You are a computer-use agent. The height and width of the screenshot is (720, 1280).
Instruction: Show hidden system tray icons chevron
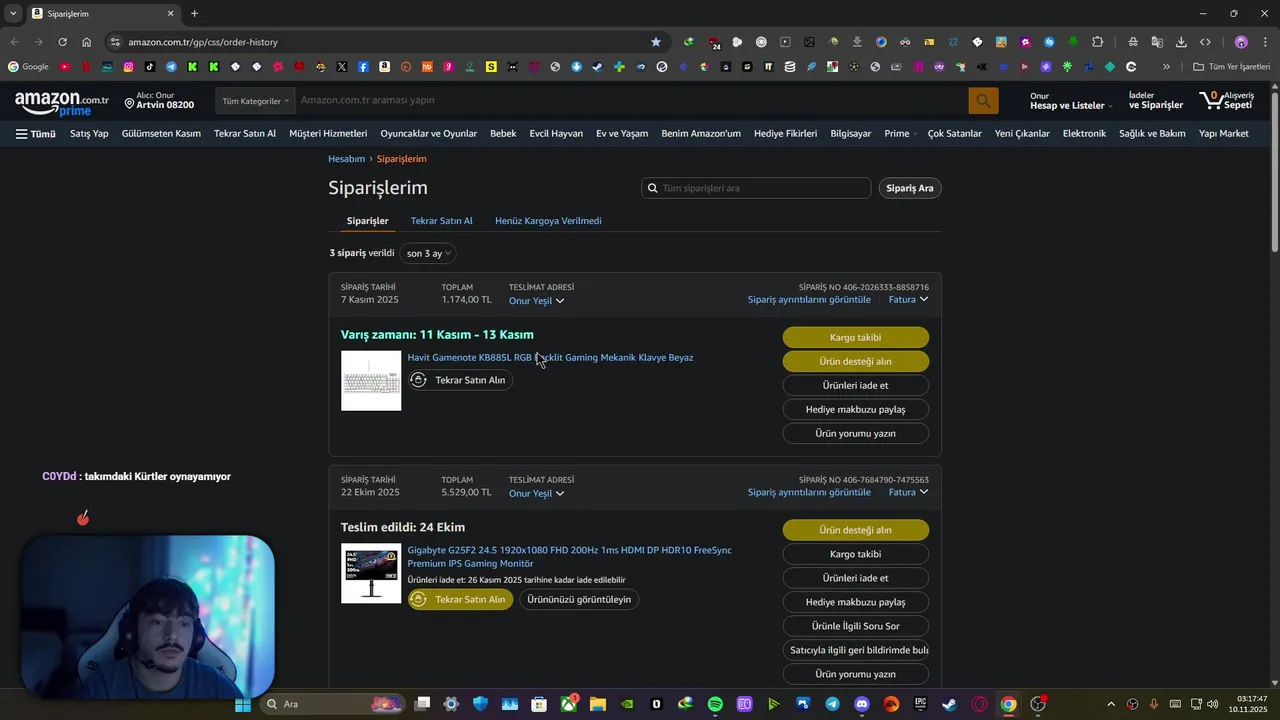point(1110,704)
